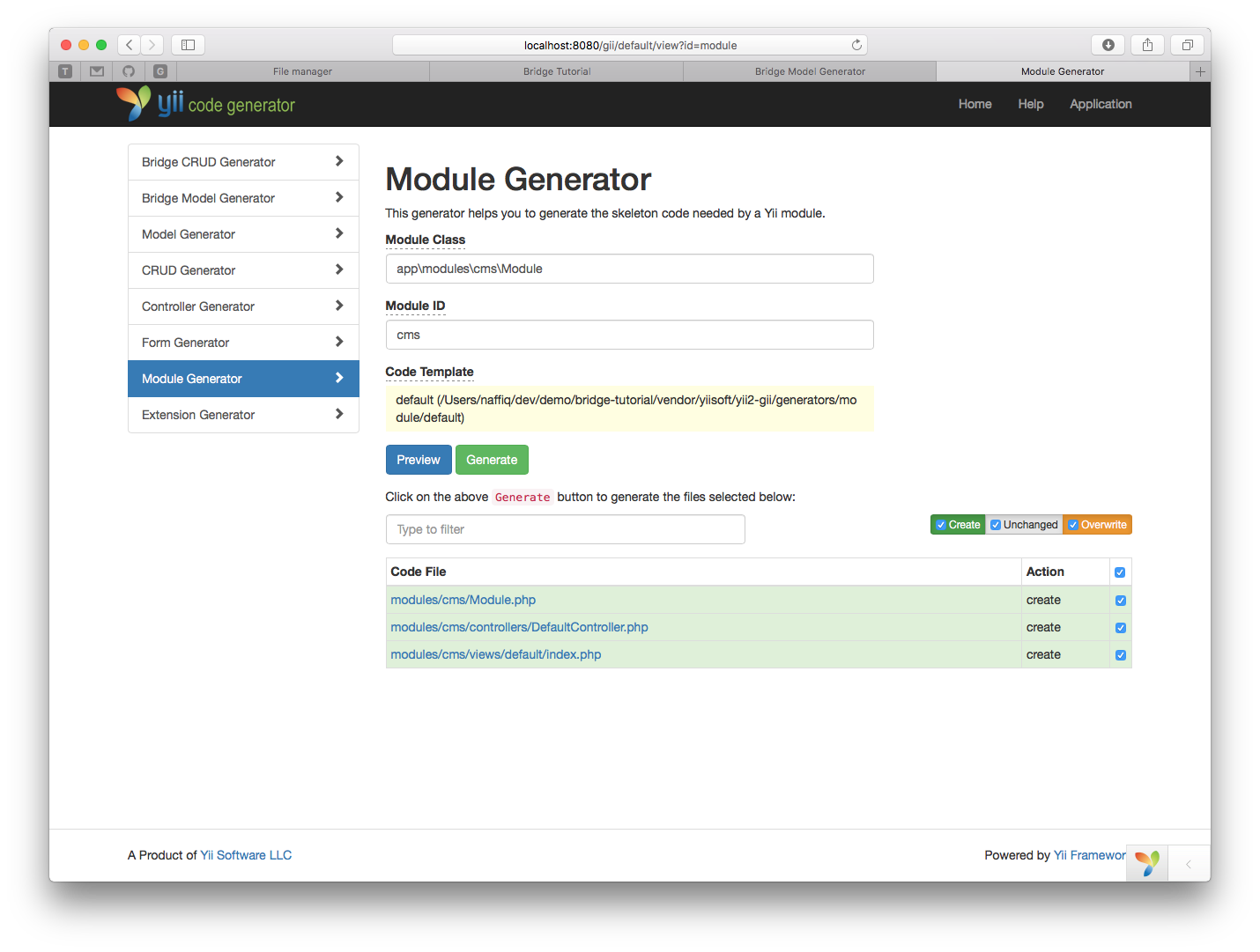The height and width of the screenshot is (952, 1260).
Task: Focus the Module Class input field
Action: [x=630, y=269]
